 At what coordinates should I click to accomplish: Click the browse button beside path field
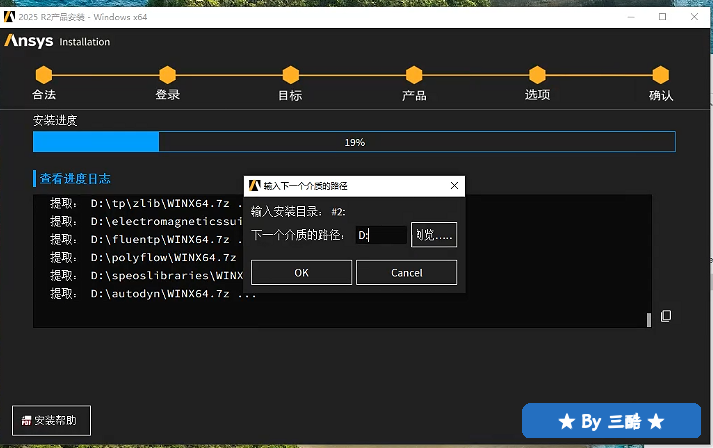(434, 235)
